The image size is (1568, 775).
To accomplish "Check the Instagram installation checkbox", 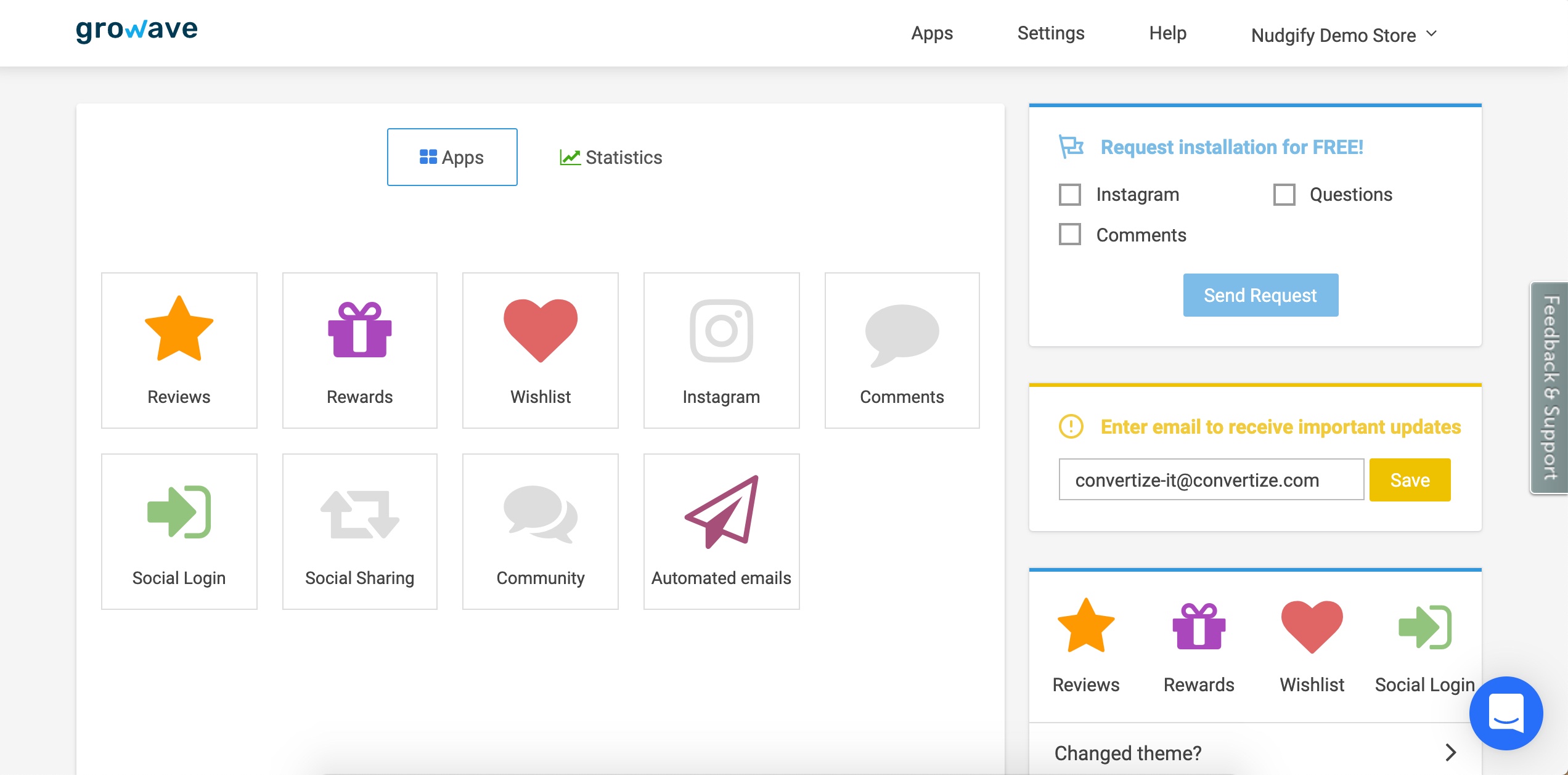I will coord(1070,195).
